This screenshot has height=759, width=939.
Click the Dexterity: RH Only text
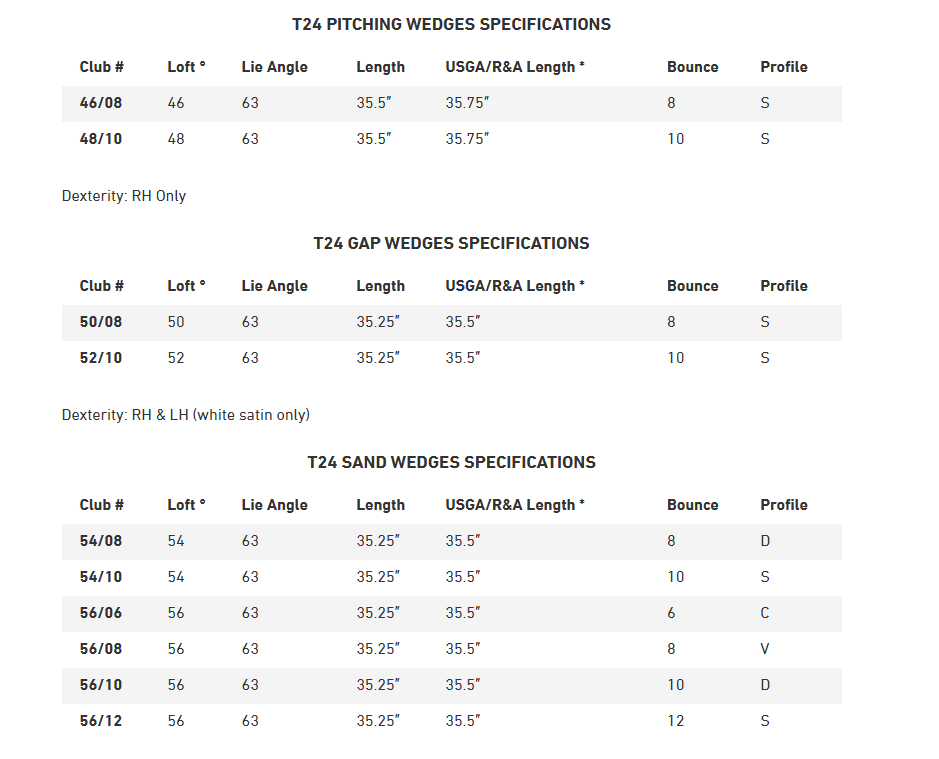124,196
